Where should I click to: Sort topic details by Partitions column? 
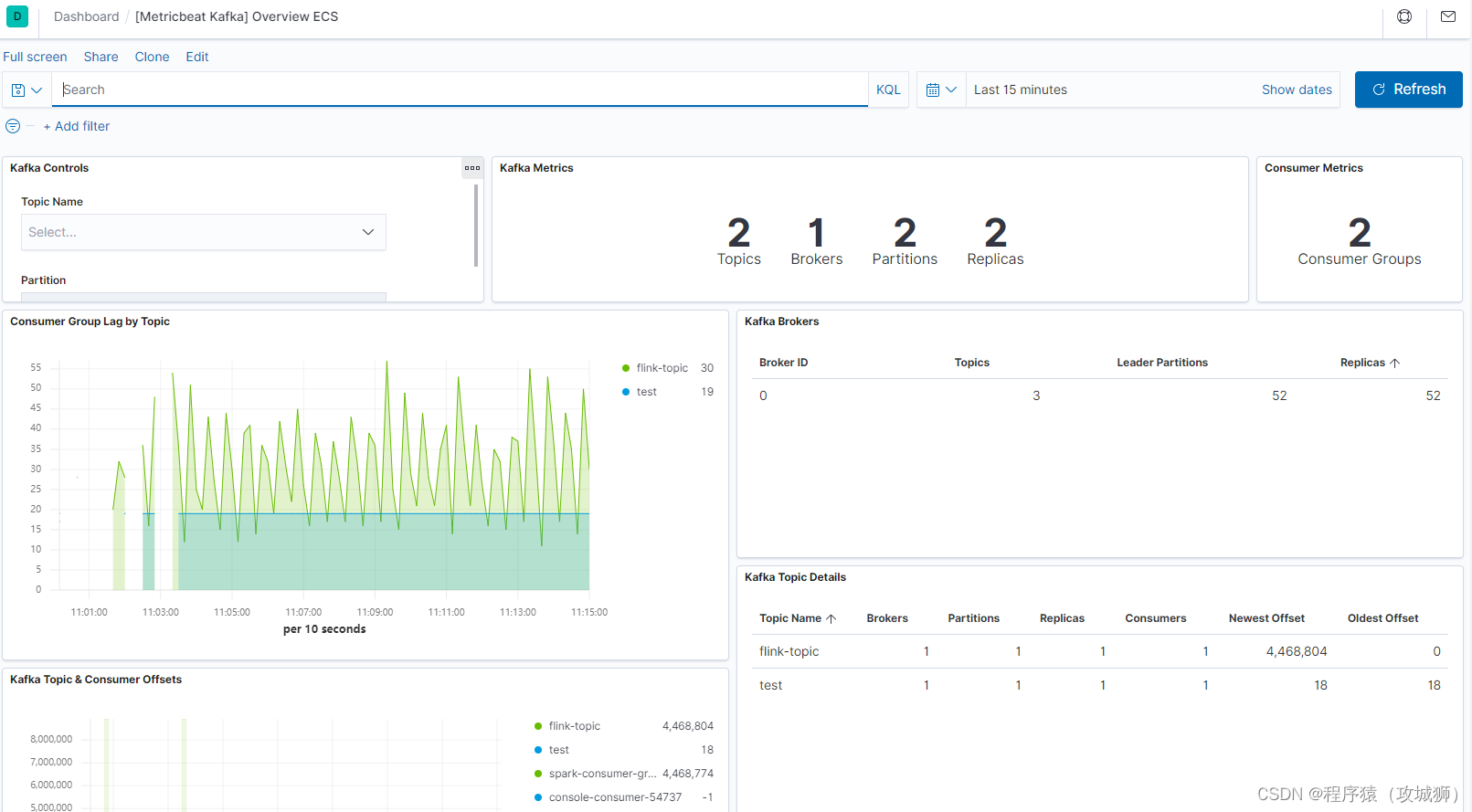[x=973, y=618]
